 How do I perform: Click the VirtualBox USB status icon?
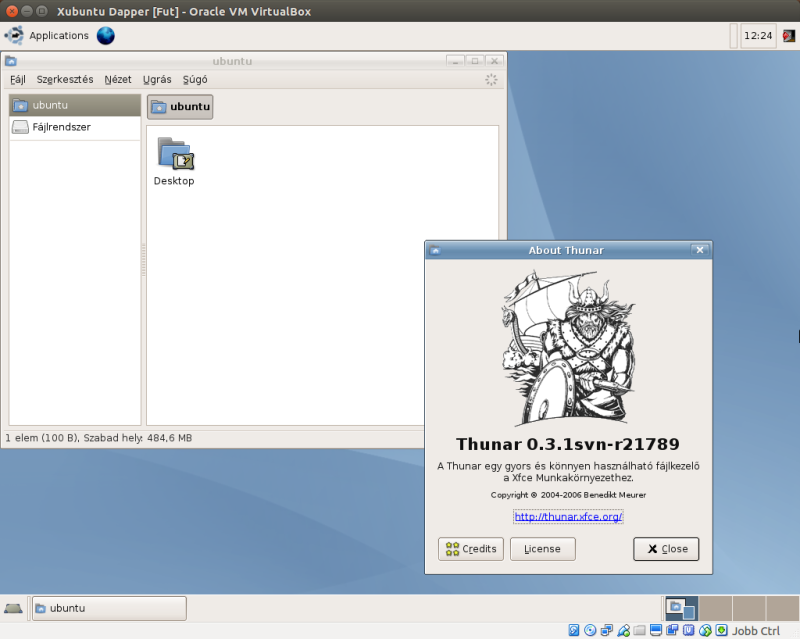click(x=623, y=631)
